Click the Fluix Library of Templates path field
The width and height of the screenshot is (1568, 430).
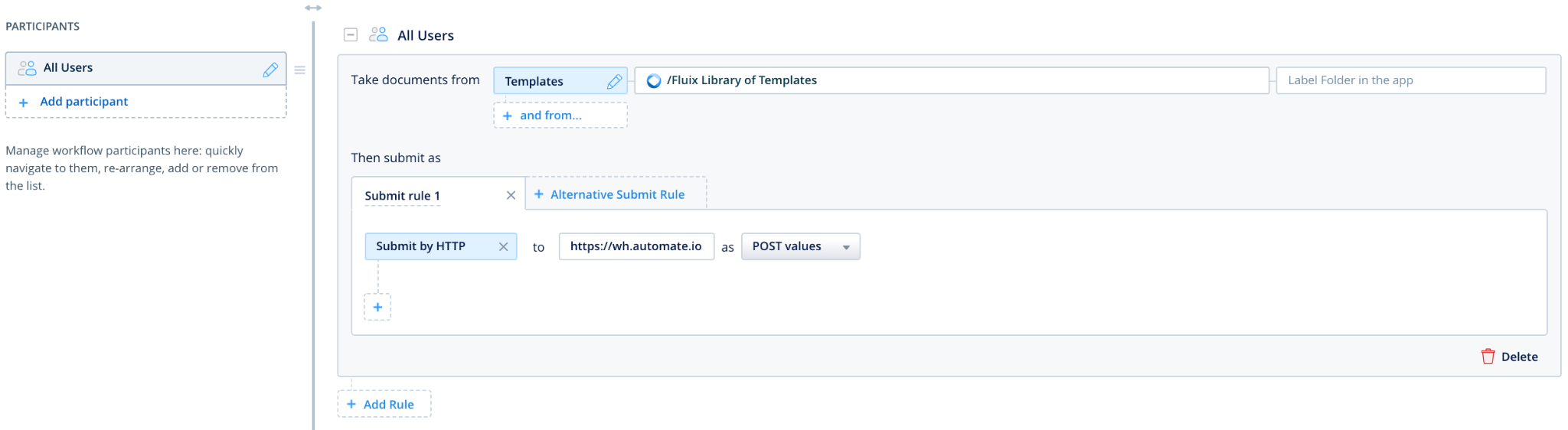(952, 80)
